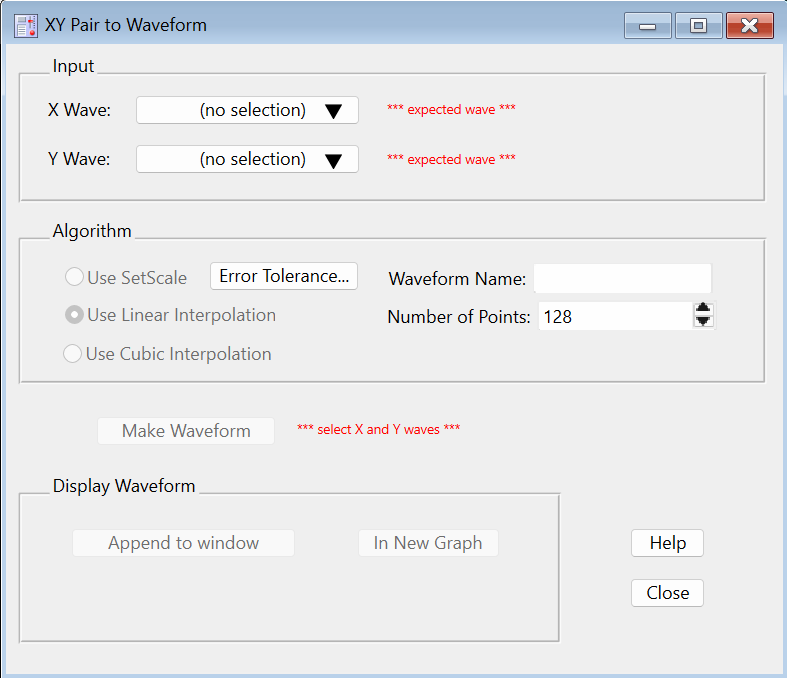Minimize the XY Pair to Waveform window
Screen dimensions: 787x678
tap(647, 26)
